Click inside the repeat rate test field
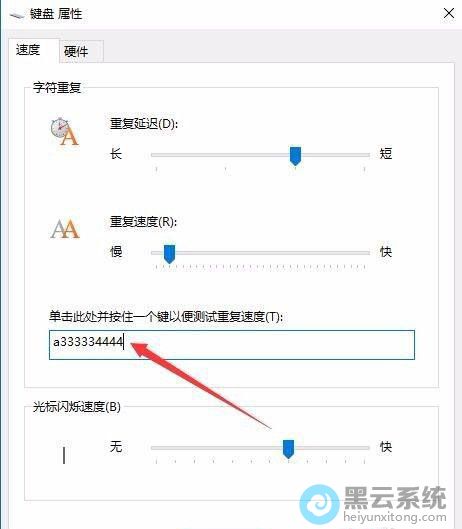 [232, 344]
